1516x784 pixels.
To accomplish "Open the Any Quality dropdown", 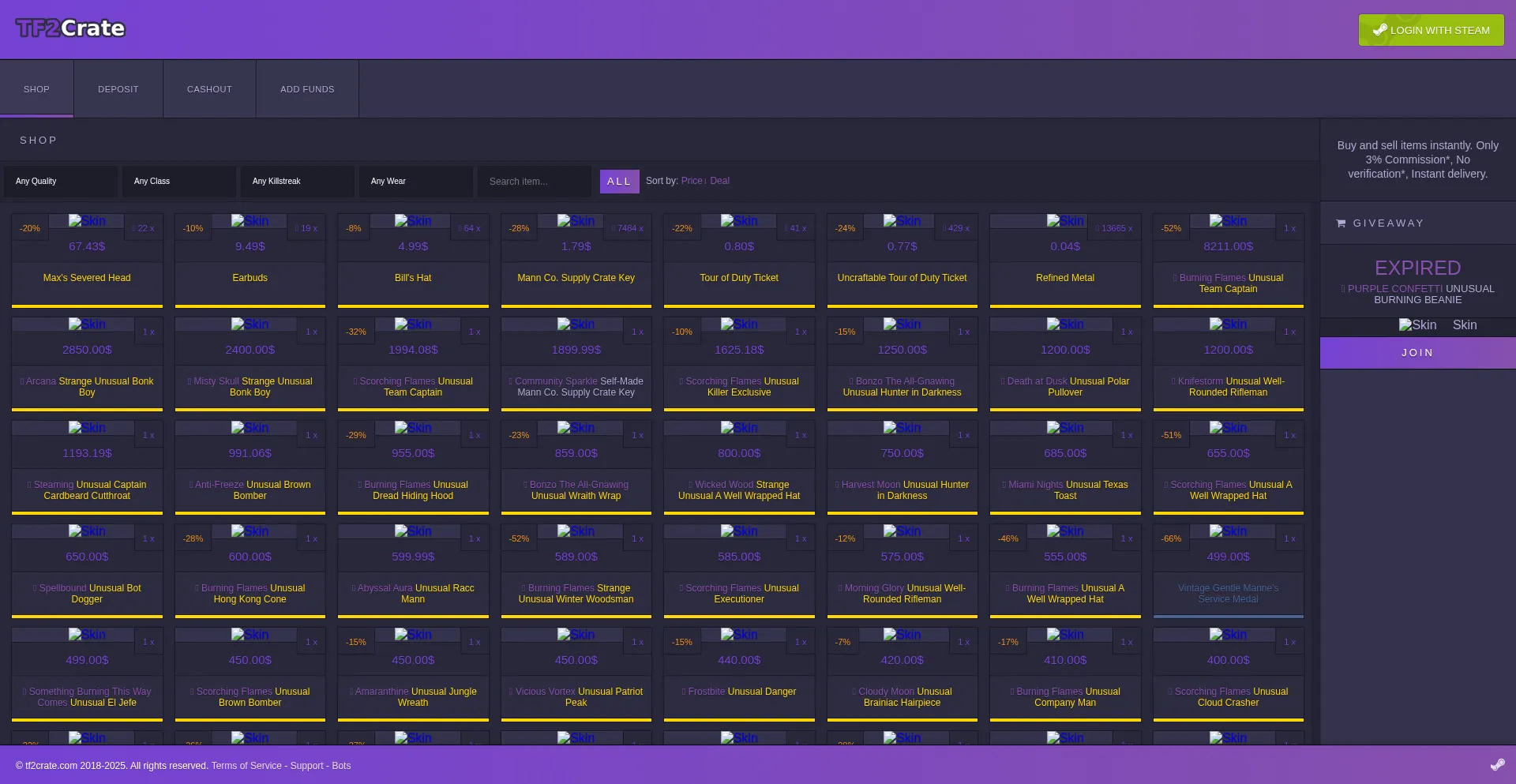I will tap(60, 181).
